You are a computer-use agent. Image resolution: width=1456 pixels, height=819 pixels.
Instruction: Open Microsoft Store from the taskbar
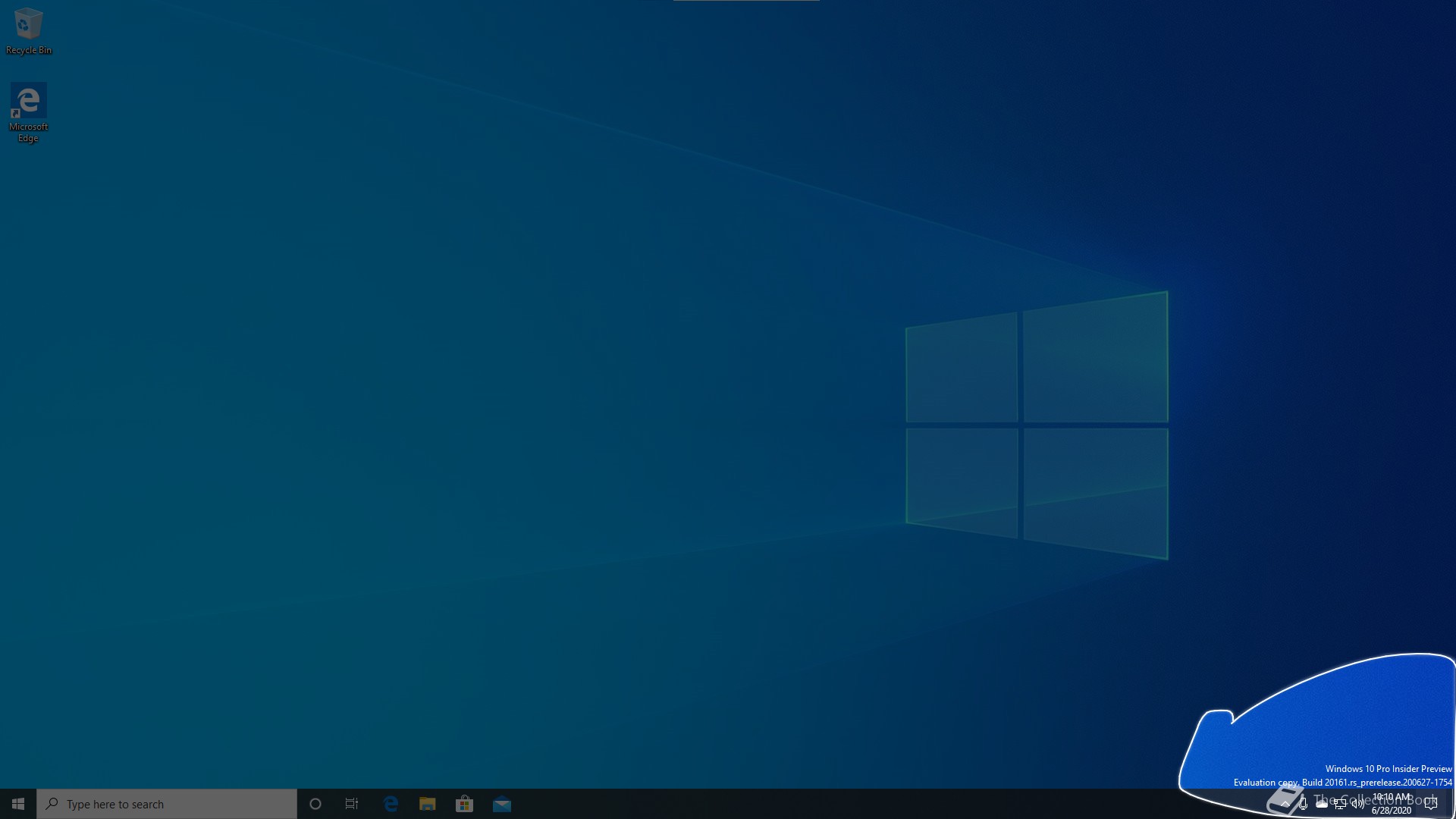[464, 804]
